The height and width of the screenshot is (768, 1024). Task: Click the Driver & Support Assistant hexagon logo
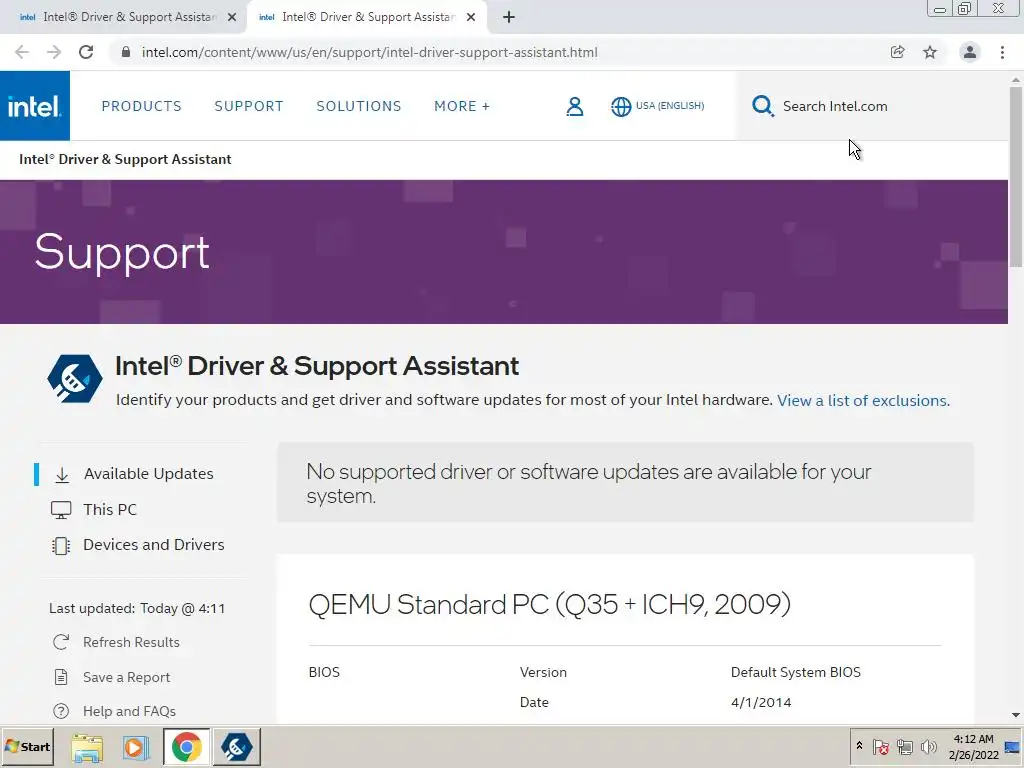pyautogui.click(x=74, y=379)
